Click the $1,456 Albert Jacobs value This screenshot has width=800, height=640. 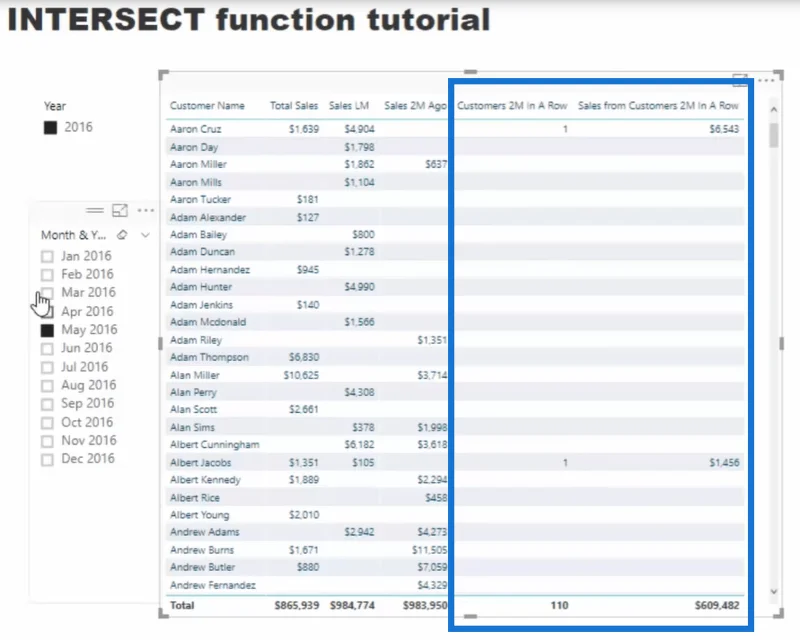tap(724, 463)
